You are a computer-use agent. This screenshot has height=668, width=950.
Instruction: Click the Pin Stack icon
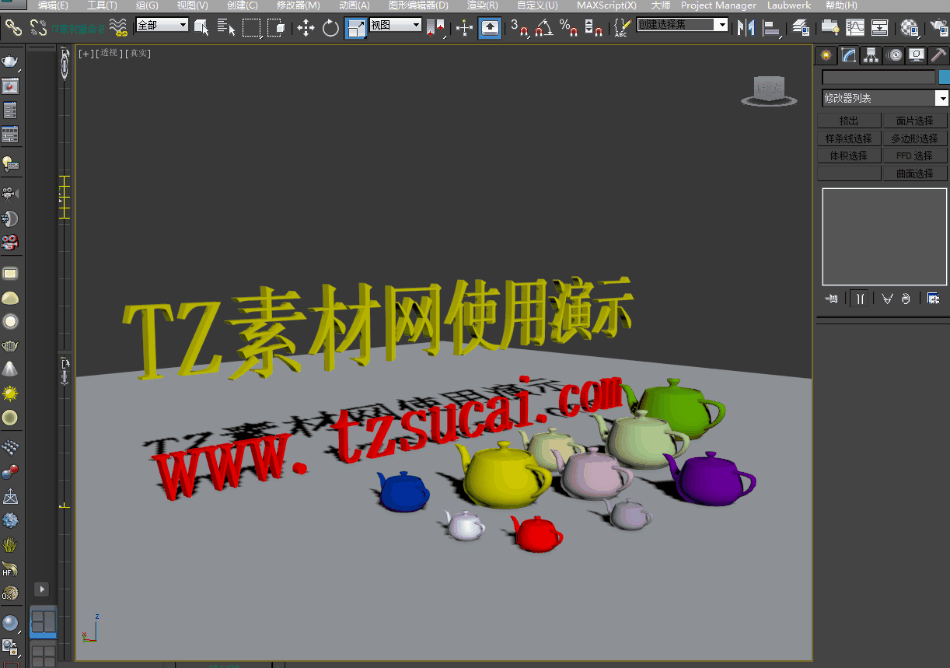point(831,299)
